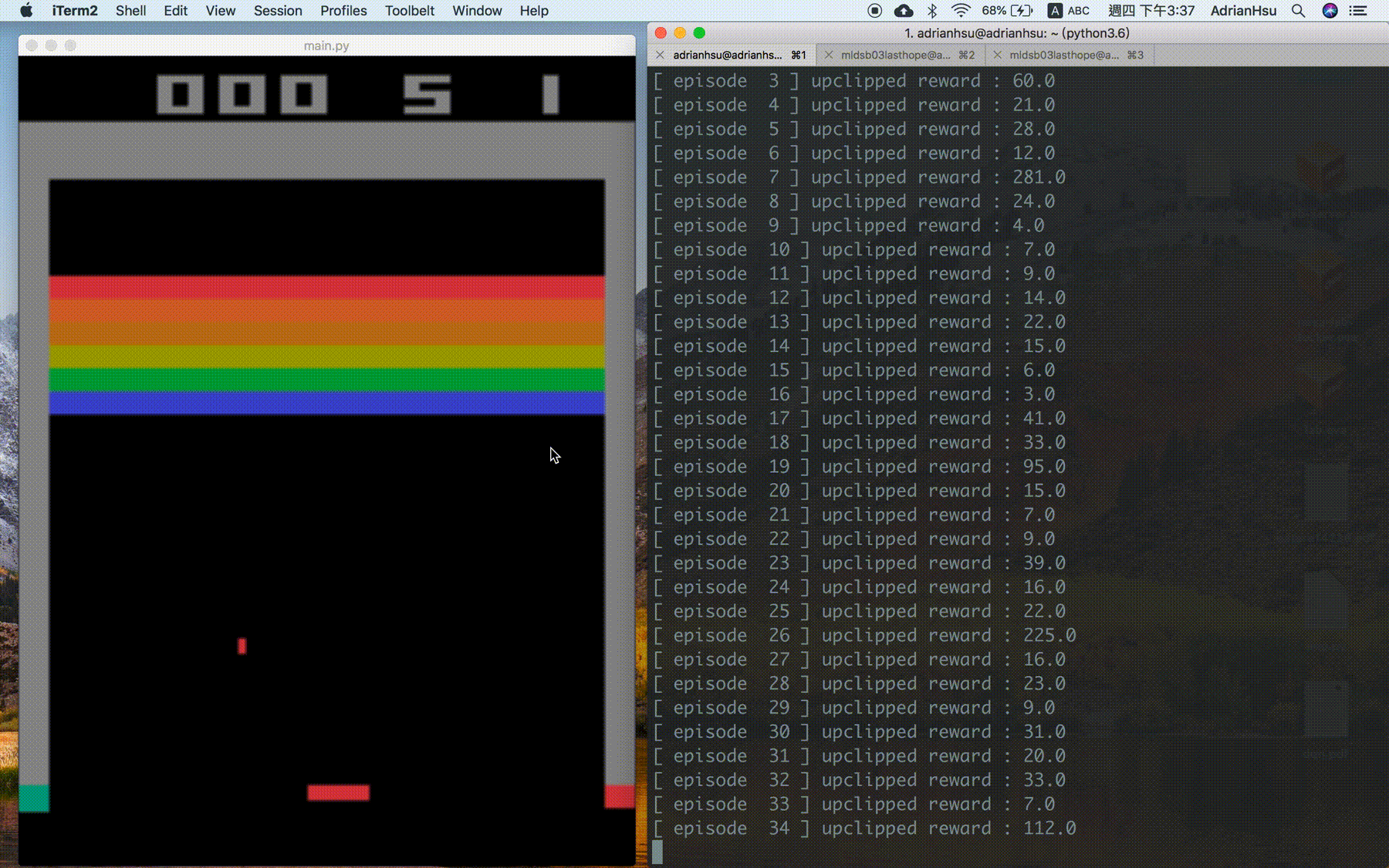The width and height of the screenshot is (1389, 868).
Task: Open the Apple menu
Action: [x=26, y=11]
